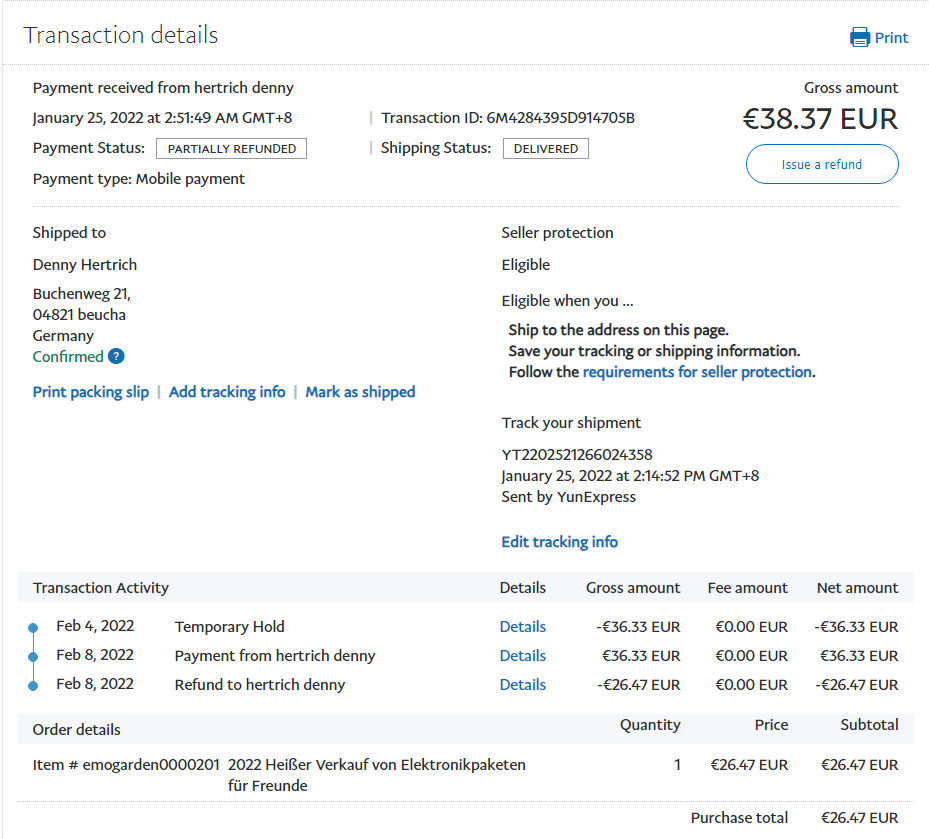Click Edit tracking info
Viewport: 929px width, 839px height.
click(559, 542)
